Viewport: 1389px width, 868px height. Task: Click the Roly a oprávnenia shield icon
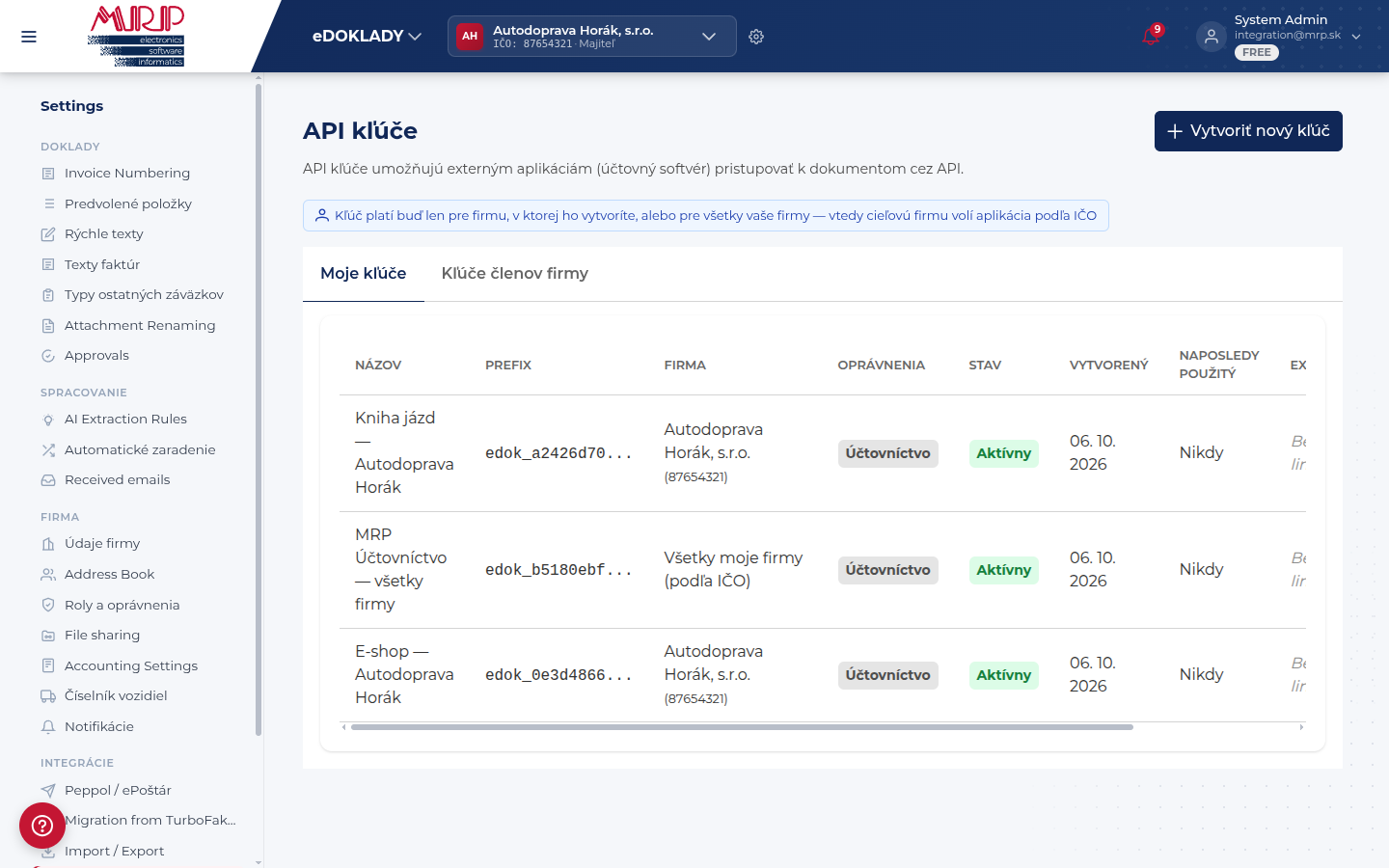(x=48, y=606)
